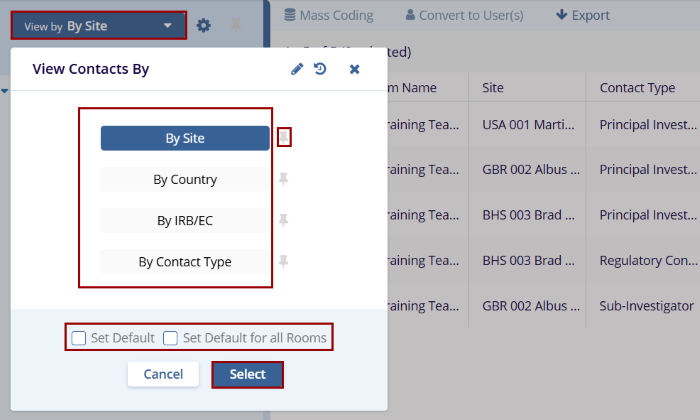Click the pin icon next to By Site
Image resolution: width=700 pixels, height=420 pixels.
[x=284, y=137]
